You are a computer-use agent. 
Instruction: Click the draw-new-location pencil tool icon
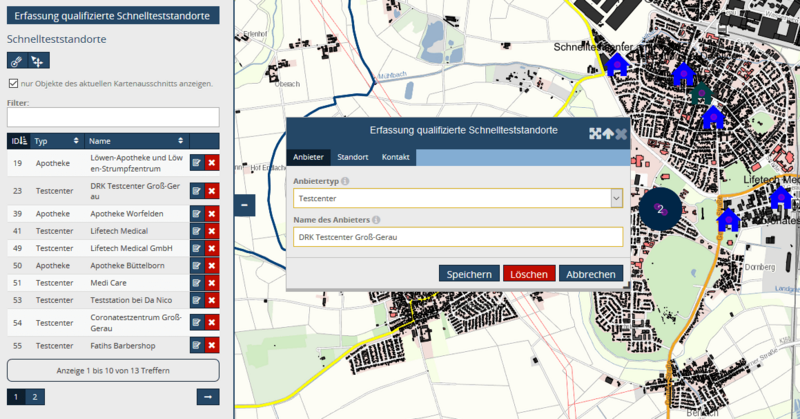[x=17, y=62]
